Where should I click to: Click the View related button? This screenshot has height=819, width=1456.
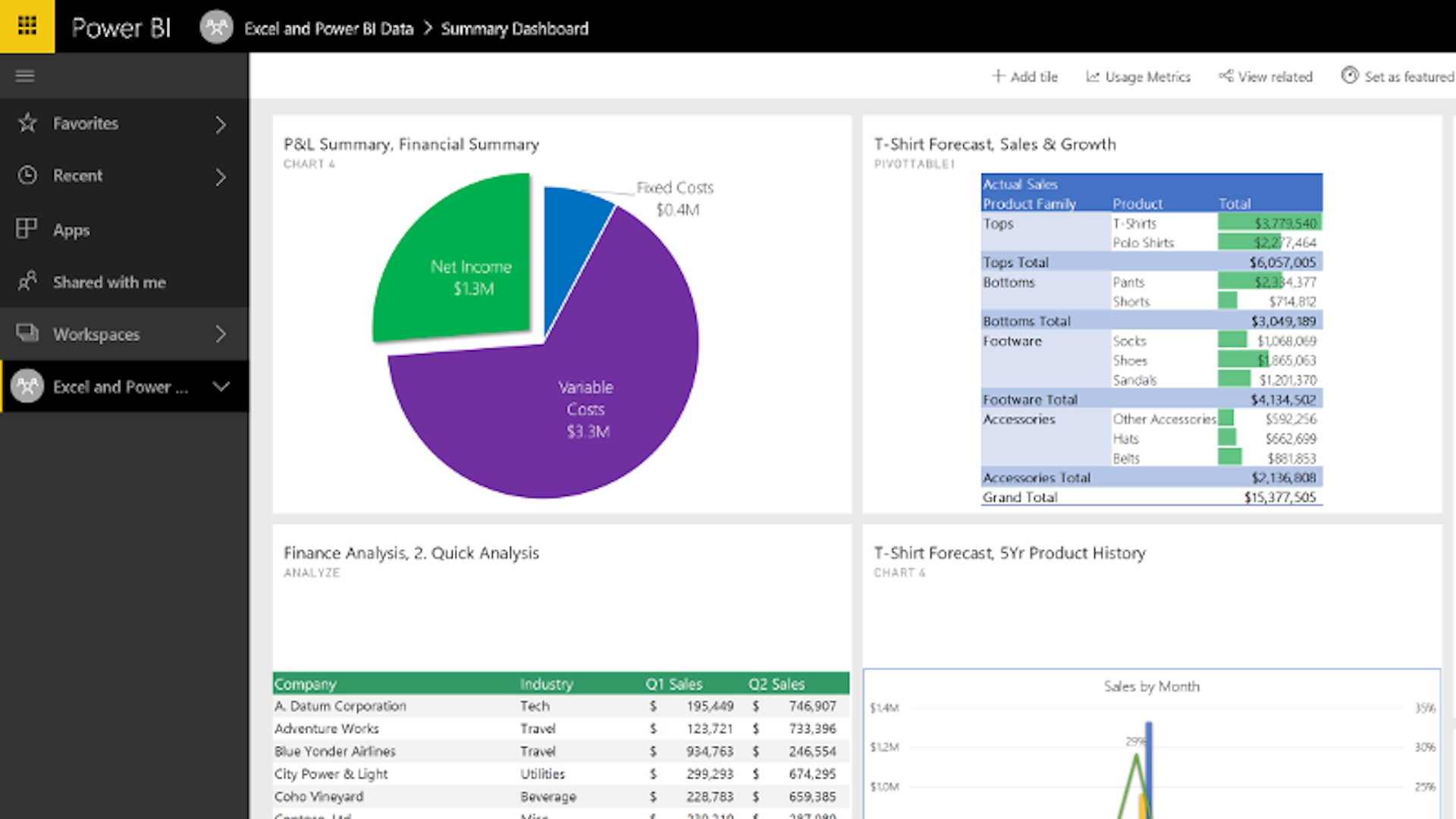tap(1266, 76)
